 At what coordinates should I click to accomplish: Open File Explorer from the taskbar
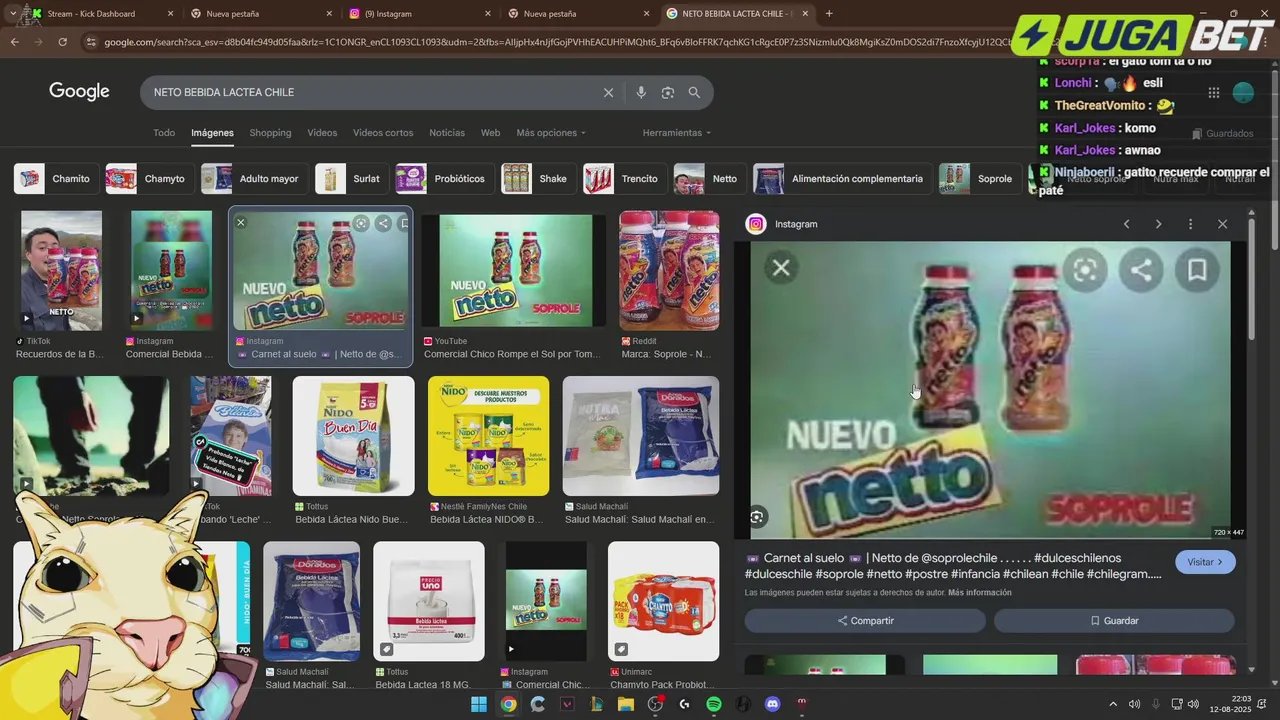click(x=626, y=704)
